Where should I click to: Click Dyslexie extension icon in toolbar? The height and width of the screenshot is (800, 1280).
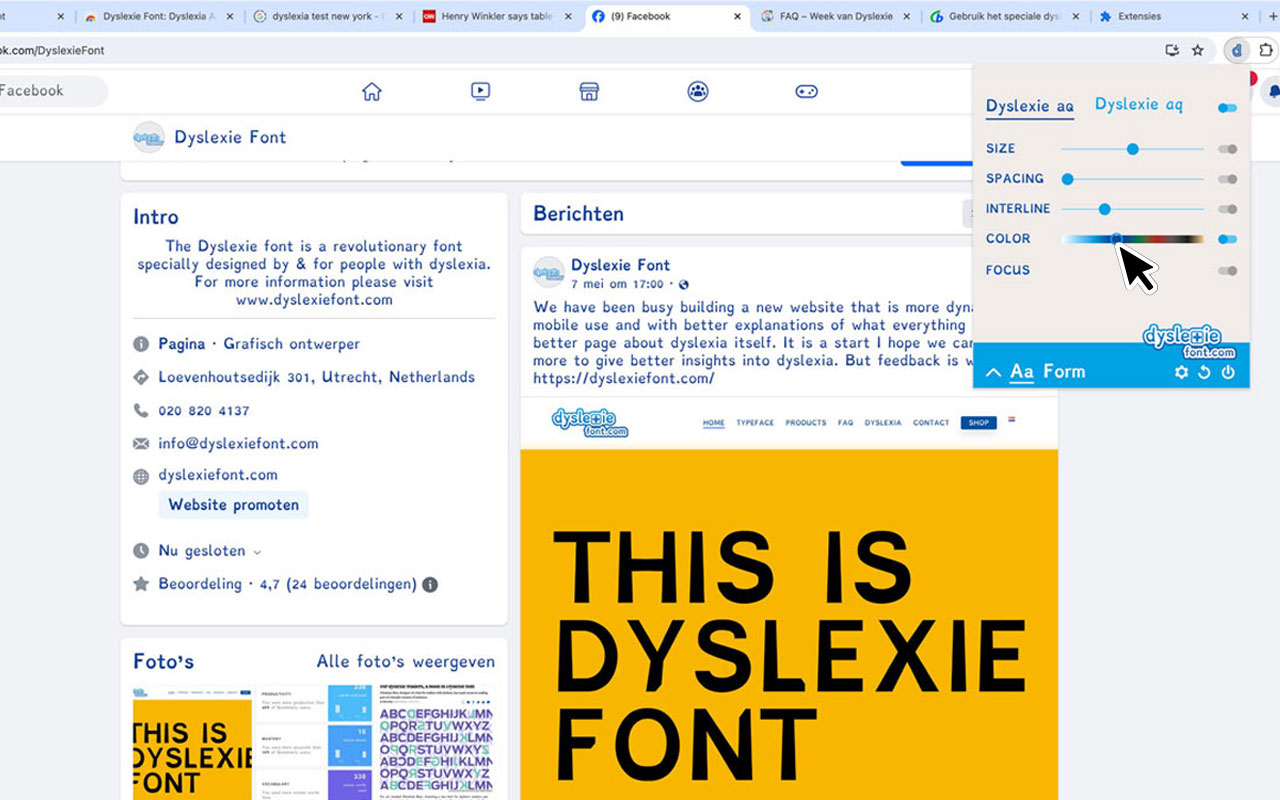click(x=1237, y=50)
